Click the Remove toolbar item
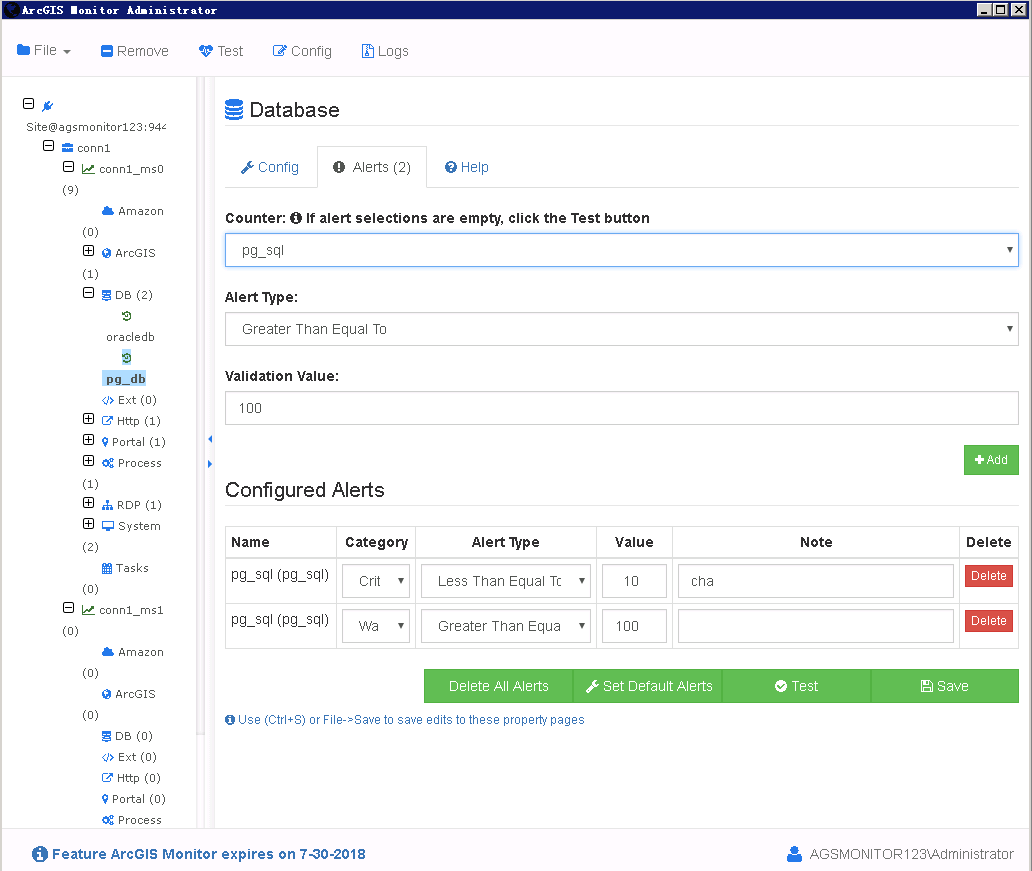This screenshot has height=871, width=1032. (134, 51)
